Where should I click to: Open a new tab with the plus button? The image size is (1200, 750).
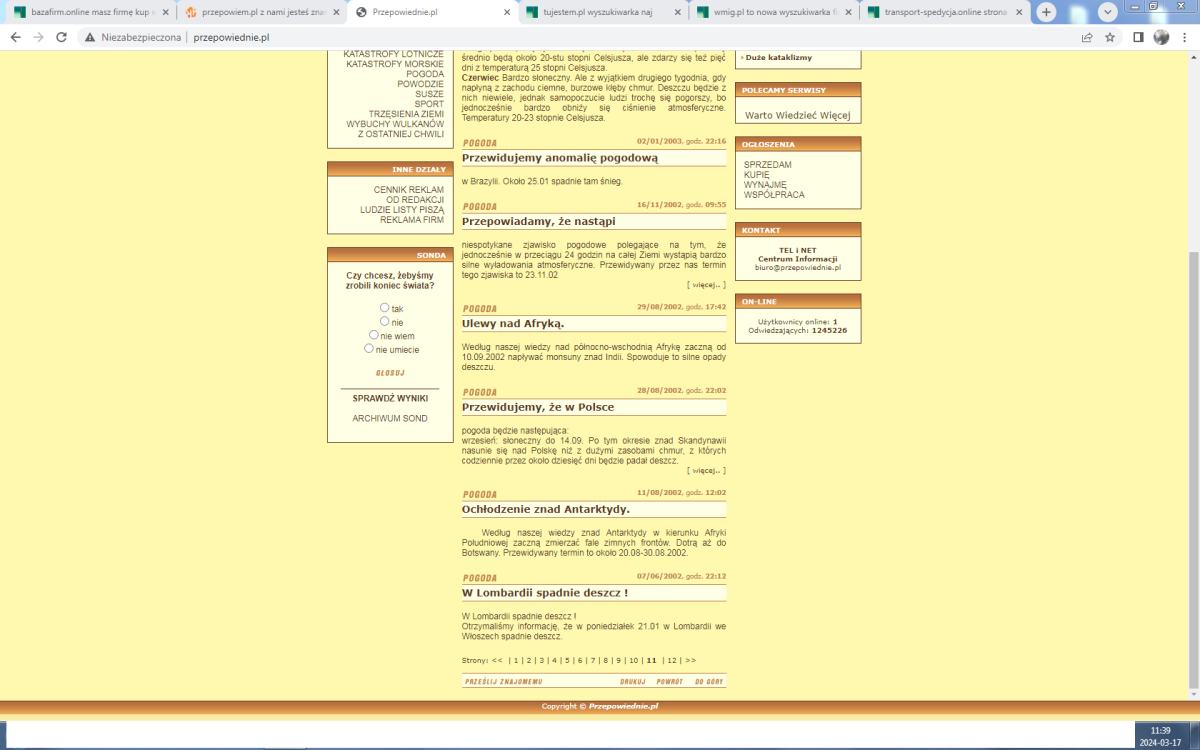pos(1046,12)
